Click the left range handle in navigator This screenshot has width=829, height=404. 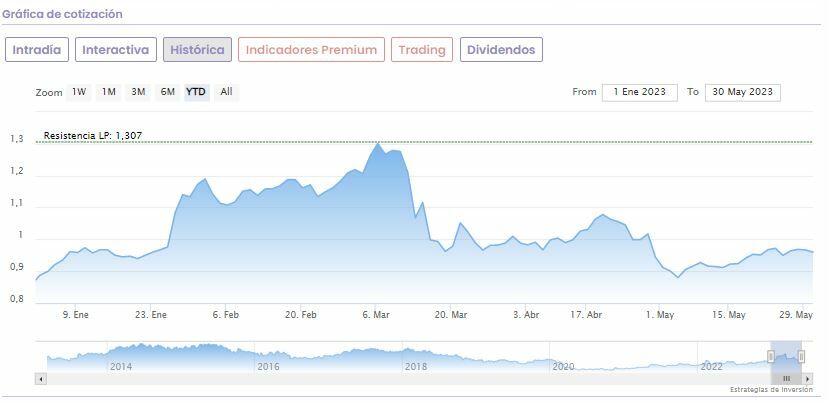pyautogui.click(x=771, y=356)
